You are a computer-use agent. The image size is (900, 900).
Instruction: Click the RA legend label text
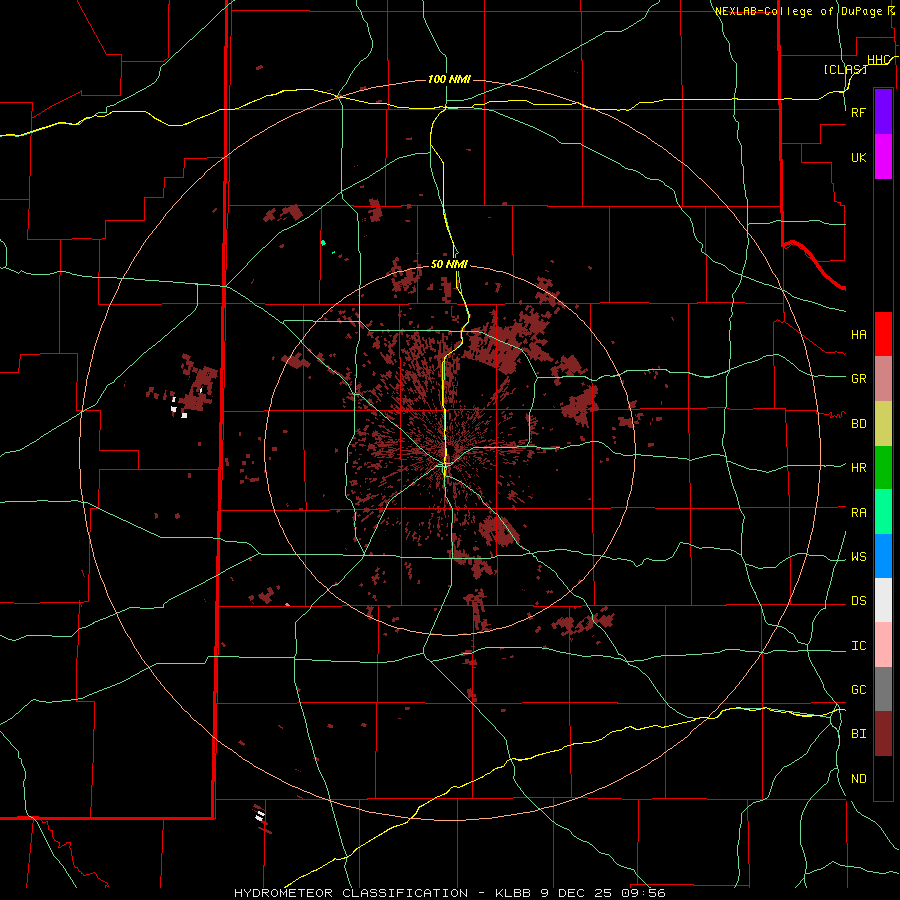(858, 513)
